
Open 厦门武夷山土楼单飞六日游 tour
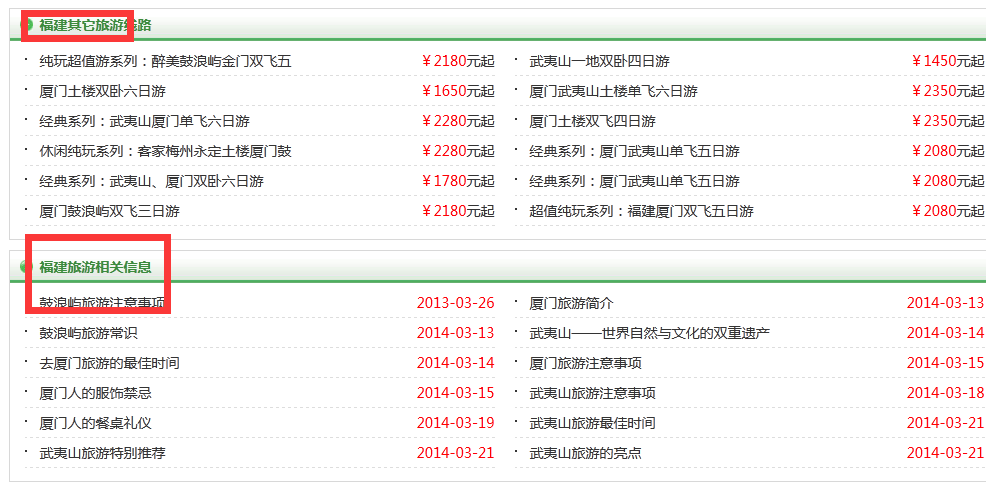613,91
